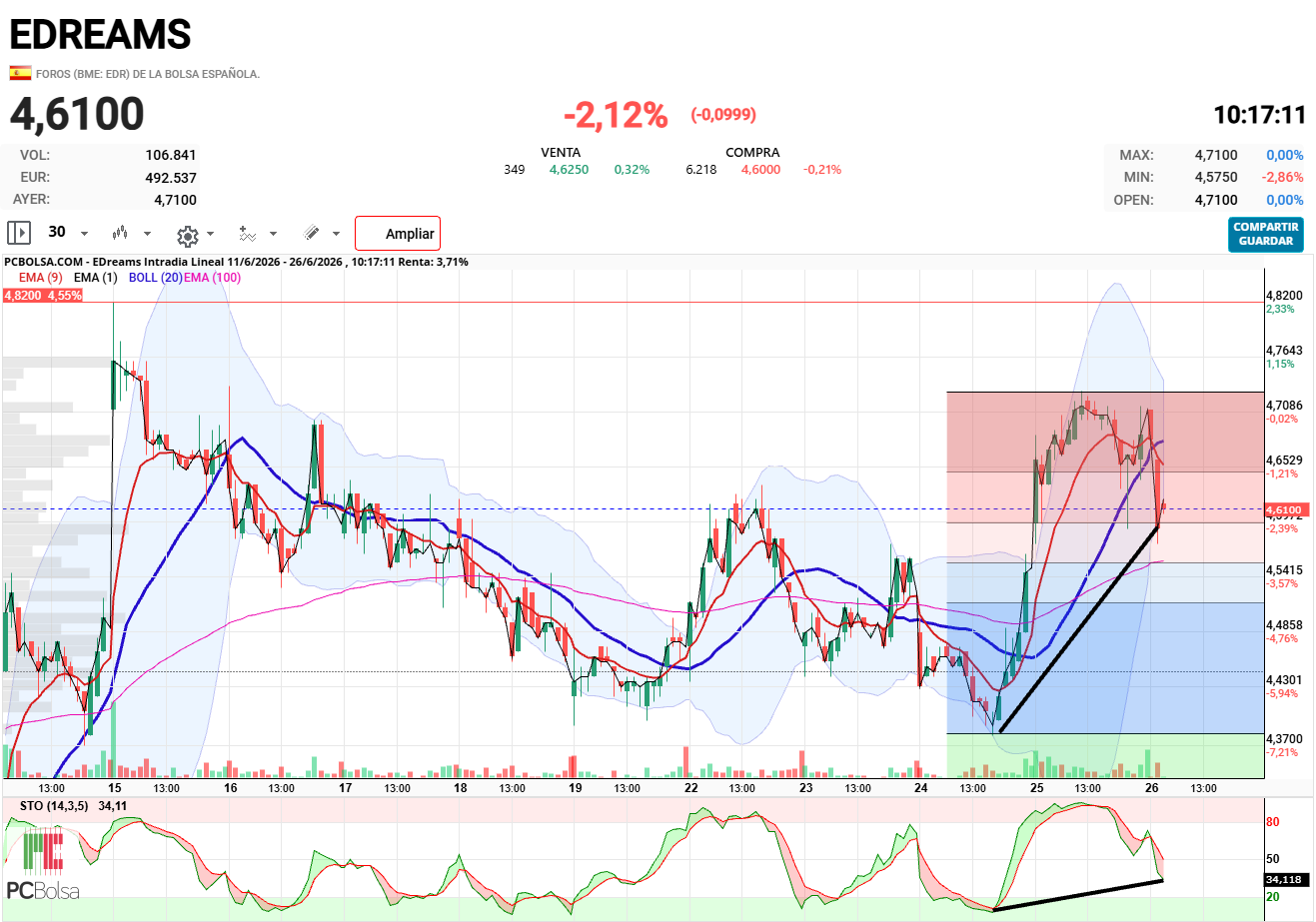
Task: Click the MIN value 4,5750
Action: pyautogui.click(x=1216, y=177)
